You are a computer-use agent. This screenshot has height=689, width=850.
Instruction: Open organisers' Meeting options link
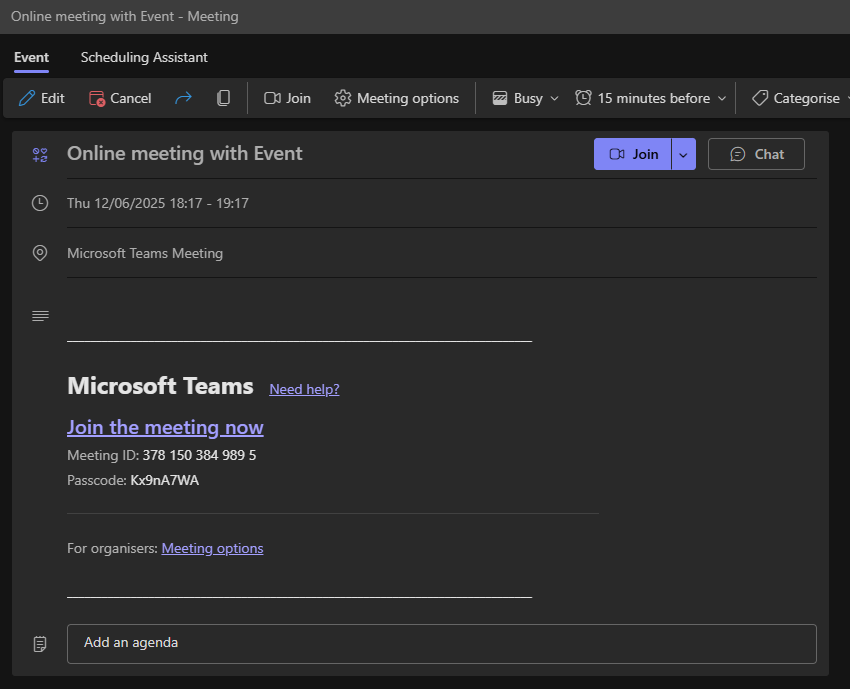coord(212,548)
